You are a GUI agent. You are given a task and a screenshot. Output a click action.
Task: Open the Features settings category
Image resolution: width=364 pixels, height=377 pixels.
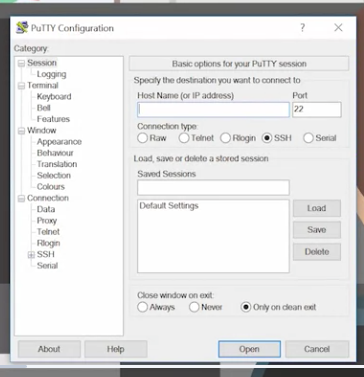point(53,119)
